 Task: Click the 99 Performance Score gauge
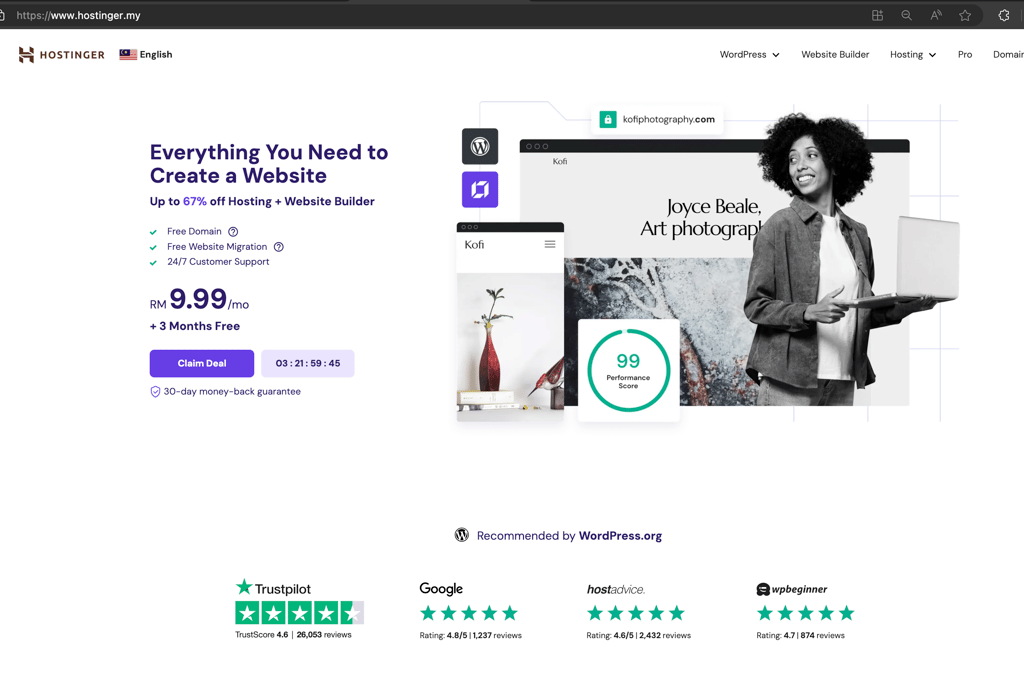pyautogui.click(x=628, y=370)
